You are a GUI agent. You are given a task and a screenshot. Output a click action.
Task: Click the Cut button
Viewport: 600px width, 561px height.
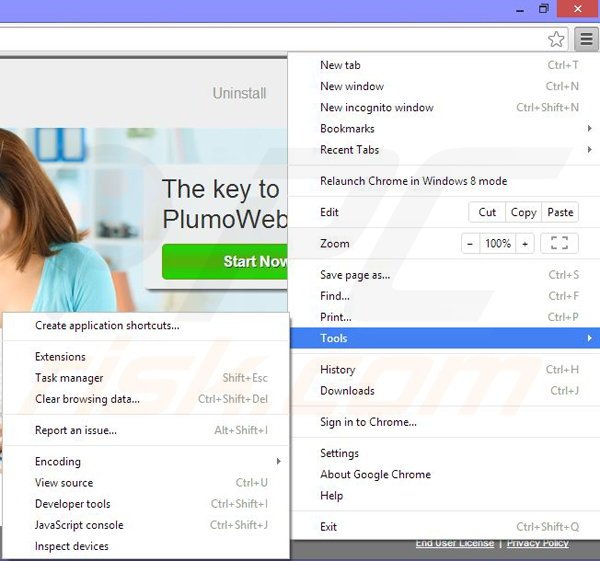(487, 212)
